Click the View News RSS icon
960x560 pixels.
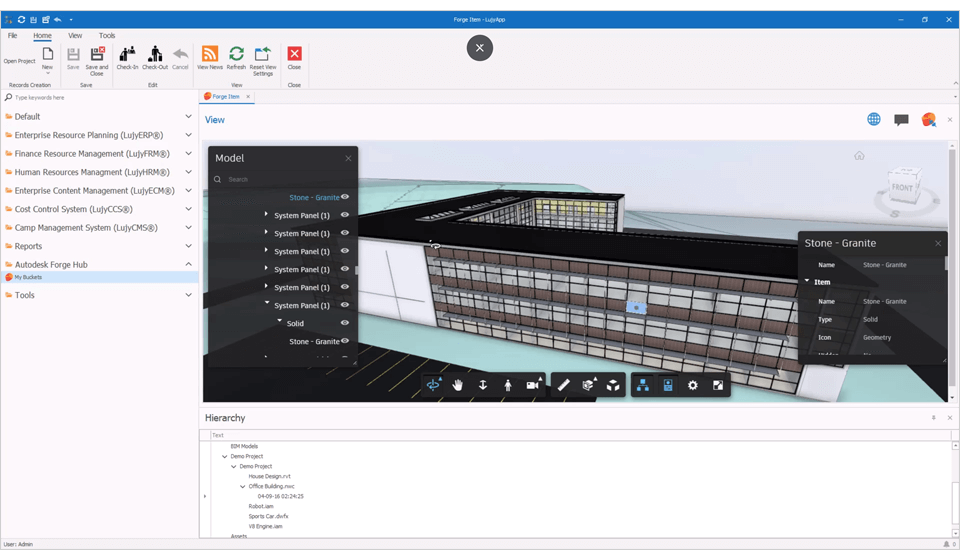click(x=210, y=58)
